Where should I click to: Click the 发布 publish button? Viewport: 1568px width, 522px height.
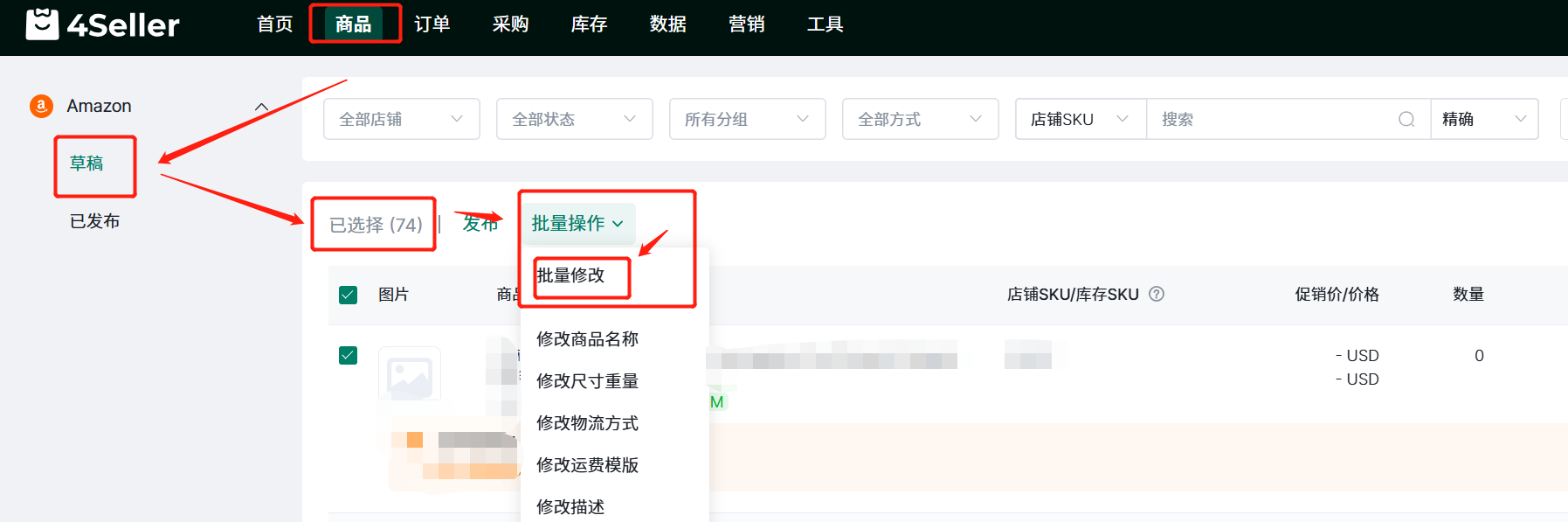pos(480,224)
